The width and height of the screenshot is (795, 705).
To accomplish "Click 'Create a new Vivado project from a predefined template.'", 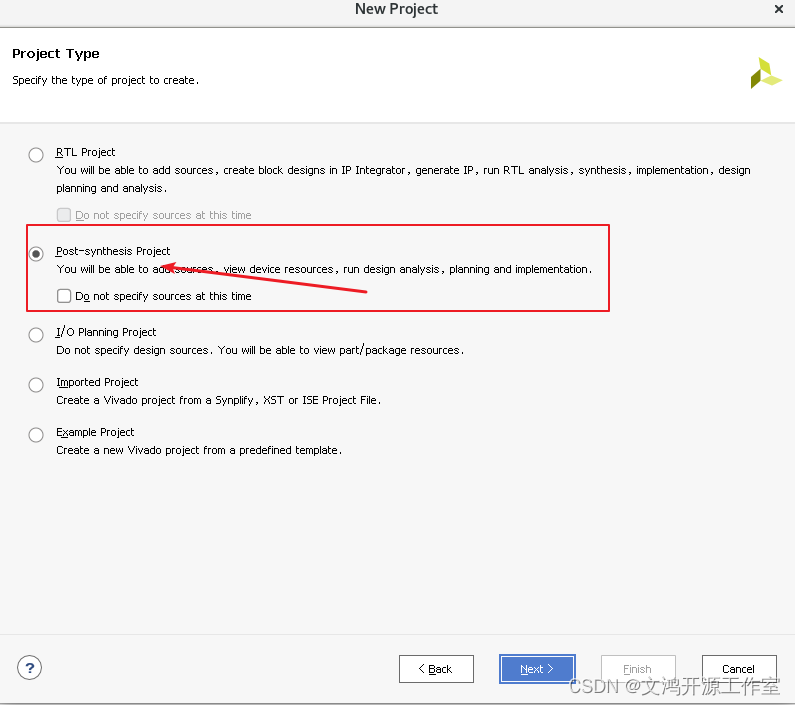I will pos(199,450).
